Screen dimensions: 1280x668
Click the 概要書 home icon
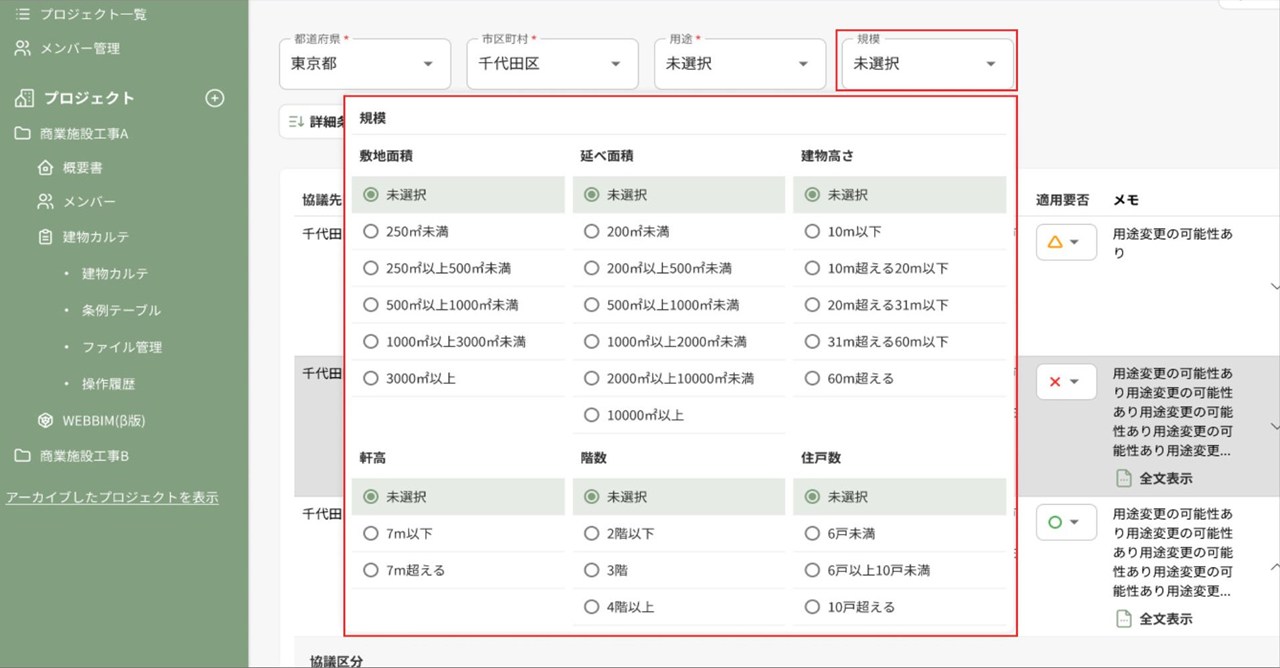point(45,168)
